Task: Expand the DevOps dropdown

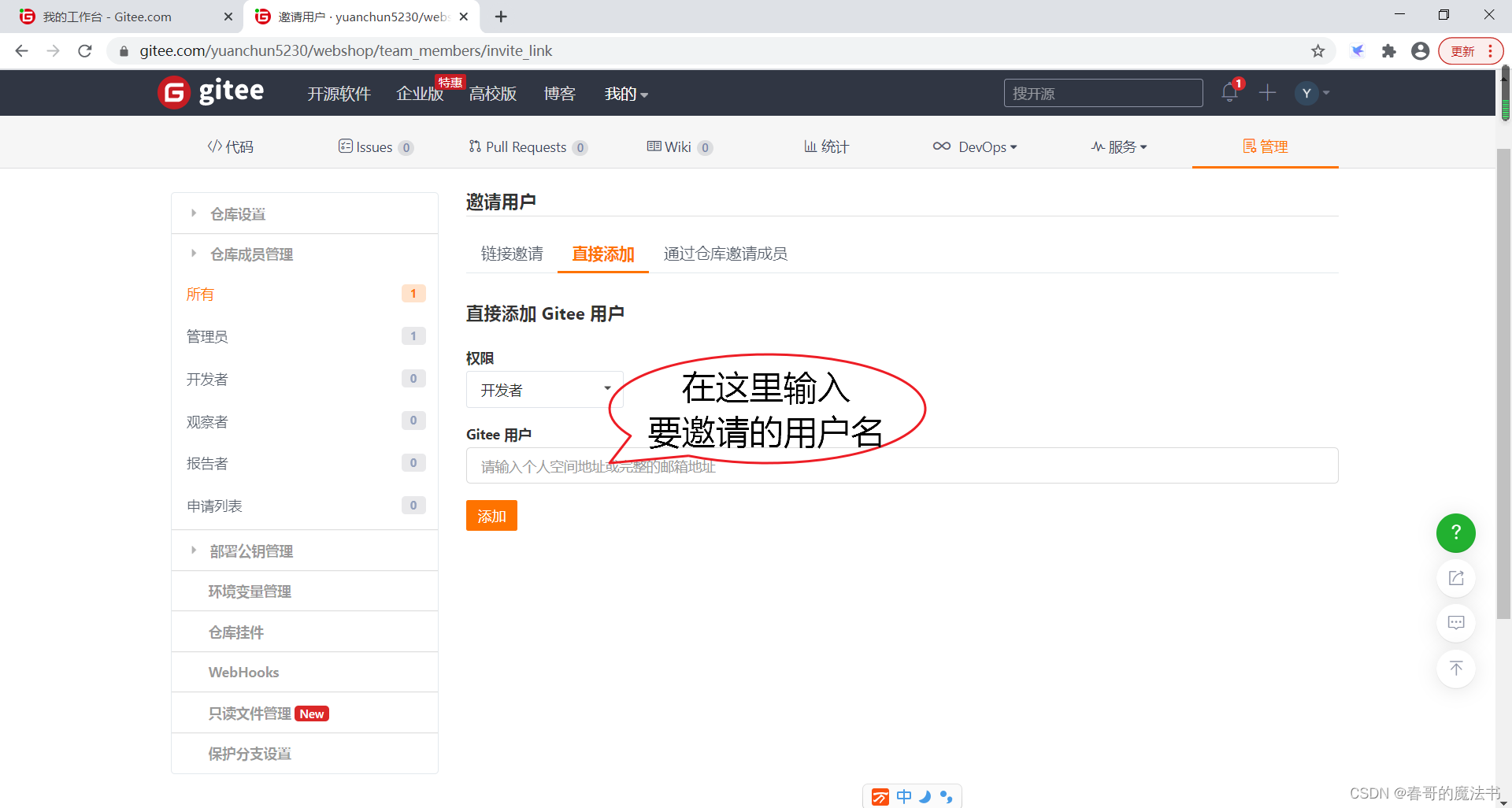Action: pos(975,146)
